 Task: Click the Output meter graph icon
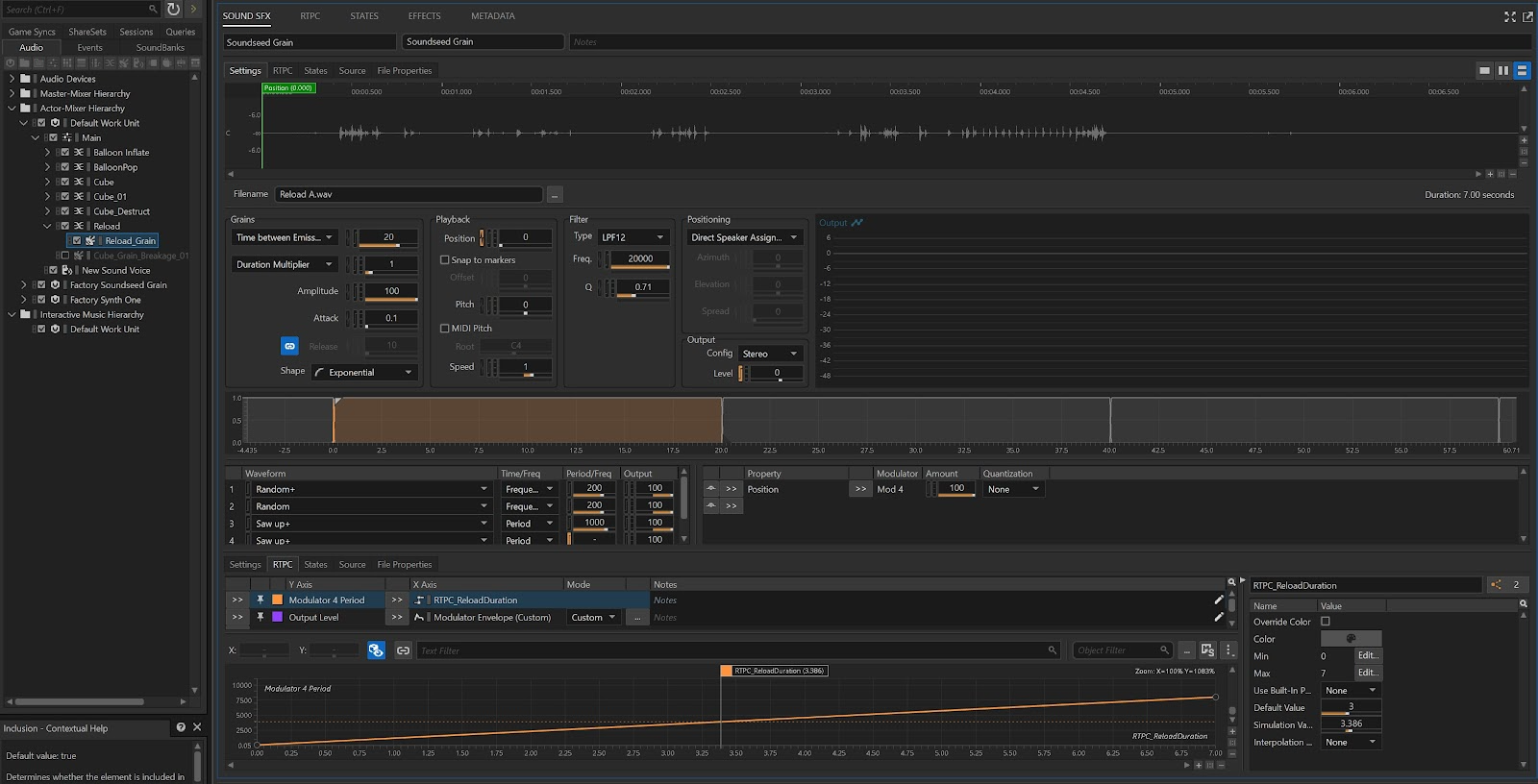856,223
